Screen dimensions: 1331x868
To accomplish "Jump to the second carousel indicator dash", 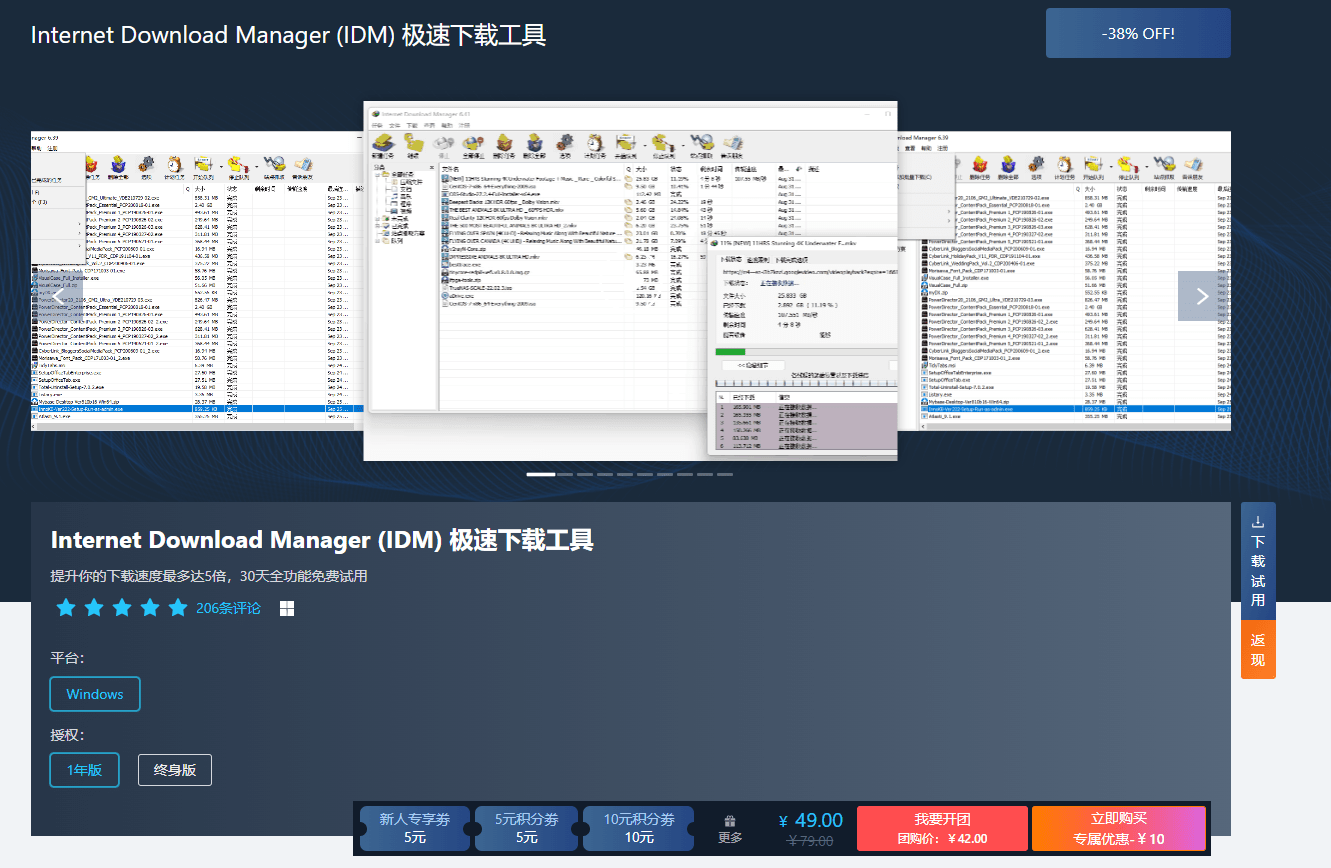I will pyautogui.click(x=565, y=474).
